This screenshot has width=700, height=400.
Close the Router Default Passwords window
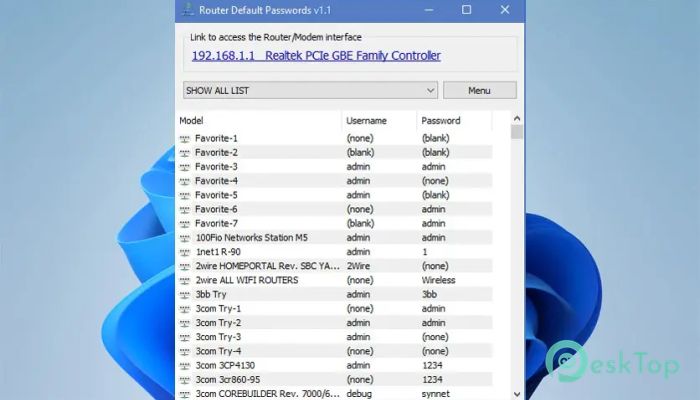coord(505,10)
